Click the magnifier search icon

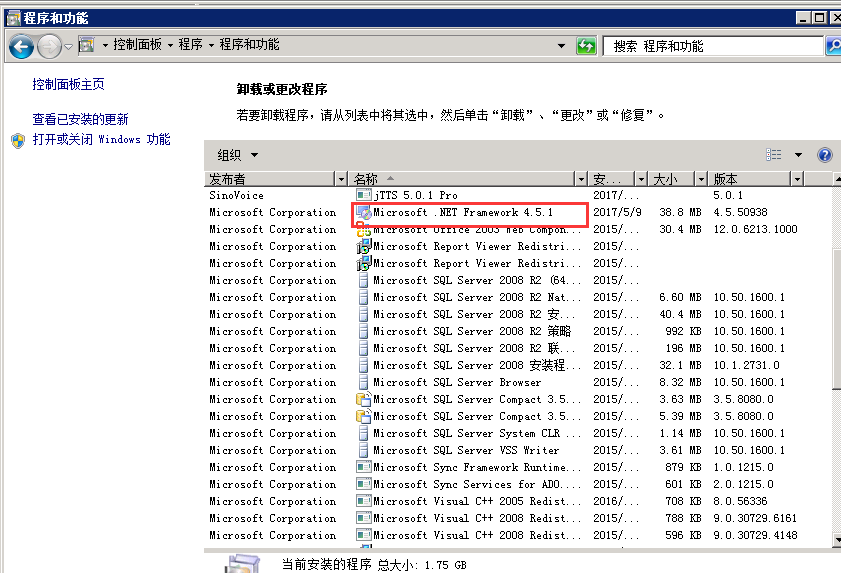833,46
